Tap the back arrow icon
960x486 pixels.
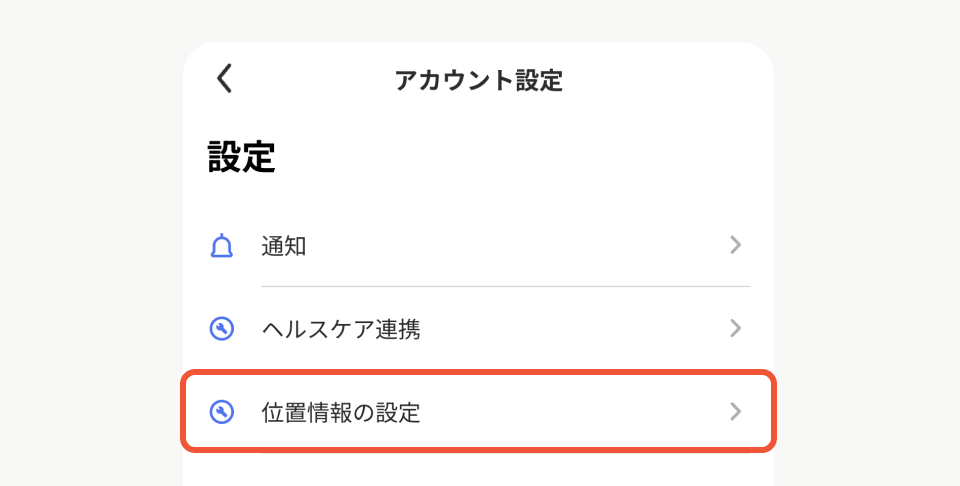click(x=225, y=79)
